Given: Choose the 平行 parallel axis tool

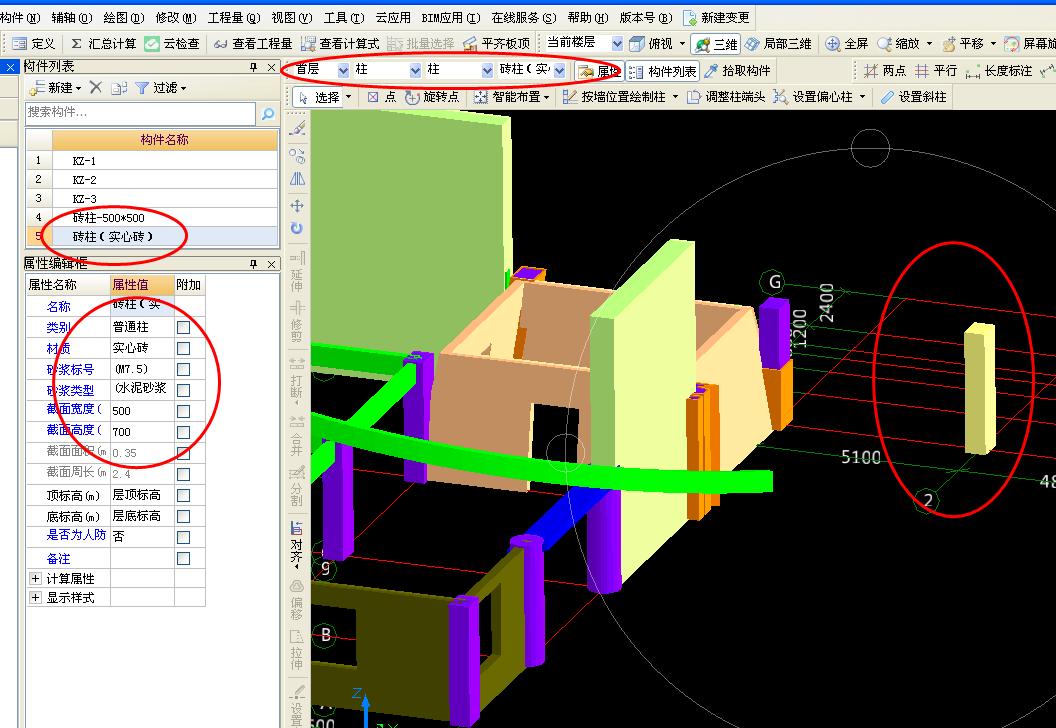Looking at the screenshot, I should pyautogui.click(x=936, y=71).
